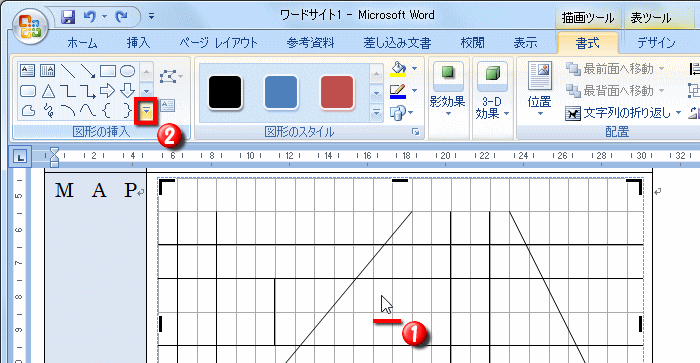This screenshot has height=363, width=700.
Task: Open the Office button menu
Action: 30,26
